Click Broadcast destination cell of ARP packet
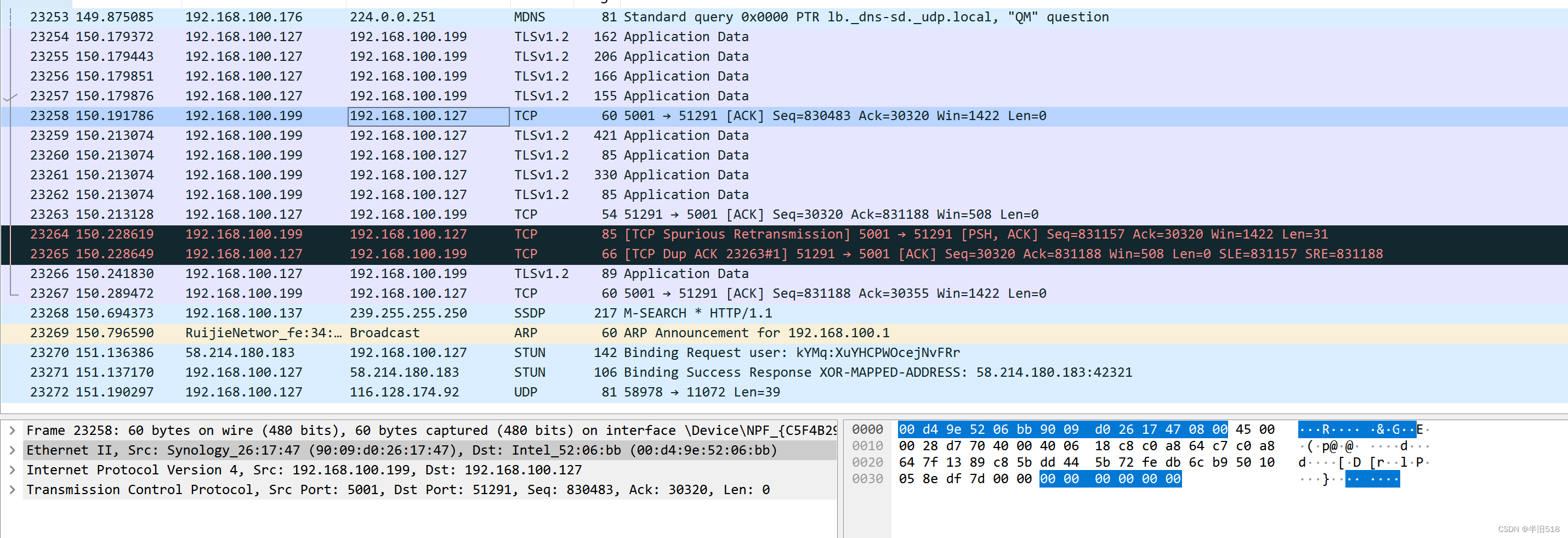This screenshot has height=538, width=1568. pyautogui.click(x=385, y=333)
